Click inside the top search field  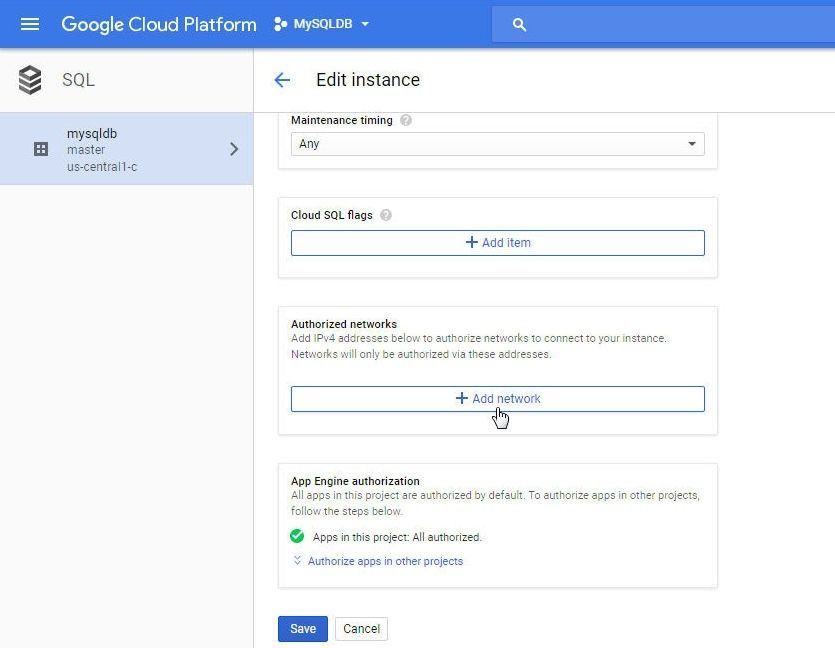point(663,24)
